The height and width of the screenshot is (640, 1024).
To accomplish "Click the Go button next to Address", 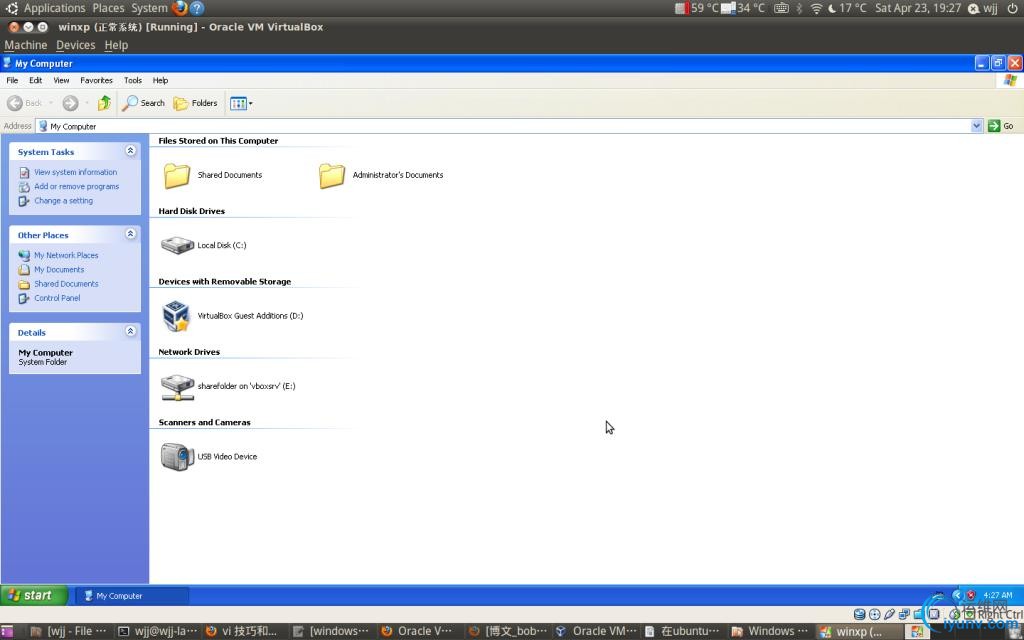I will (x=1001, y=126).
